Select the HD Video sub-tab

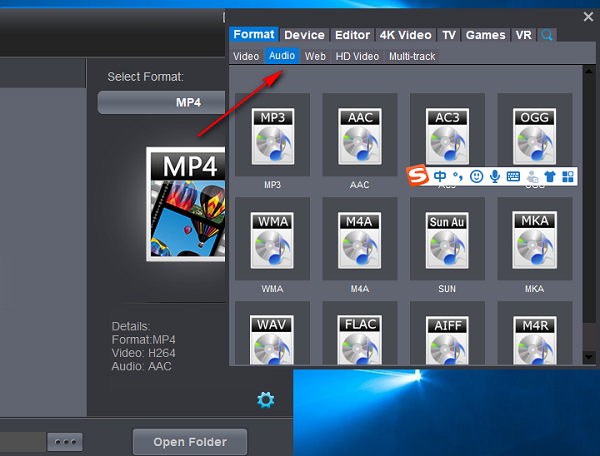click(357, 56)
